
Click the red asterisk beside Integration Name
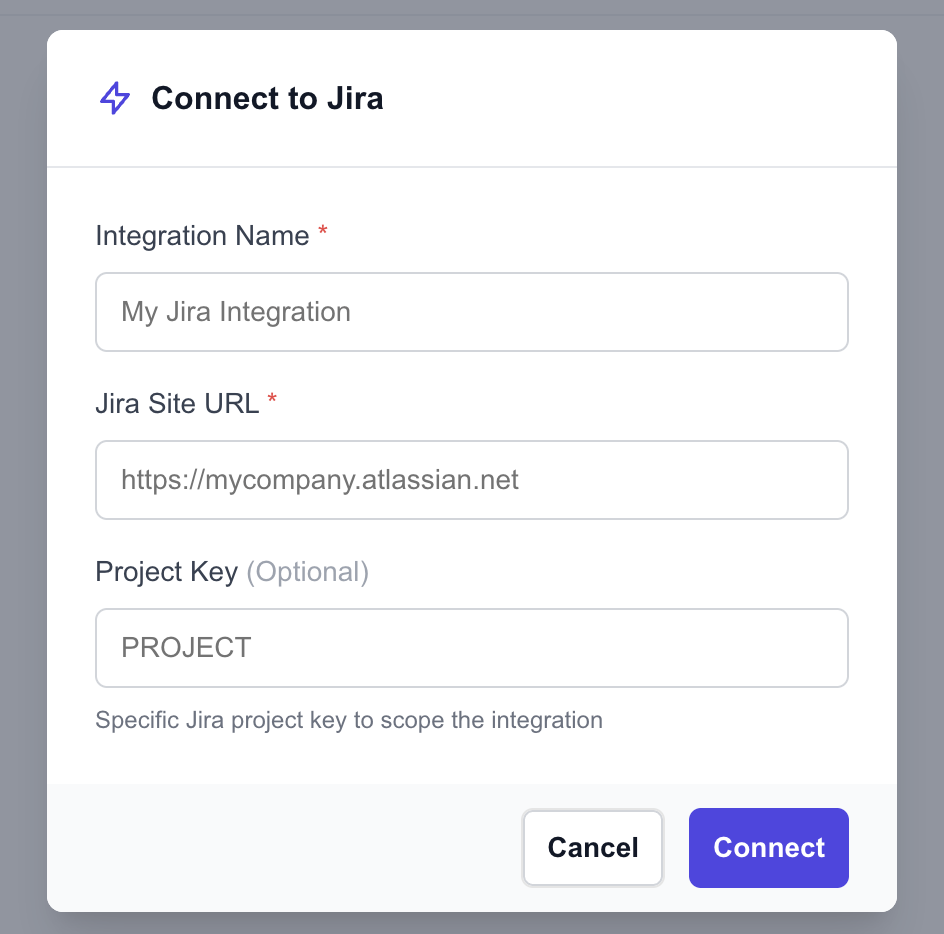(323, 231)
